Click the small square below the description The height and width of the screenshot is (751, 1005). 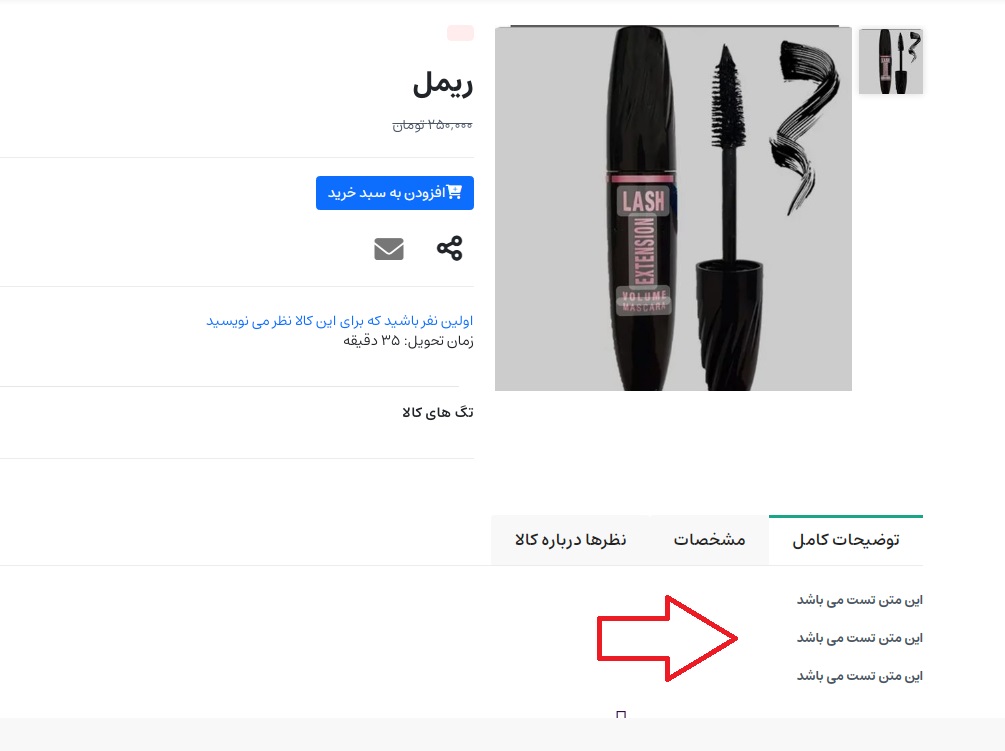point(620,714)
